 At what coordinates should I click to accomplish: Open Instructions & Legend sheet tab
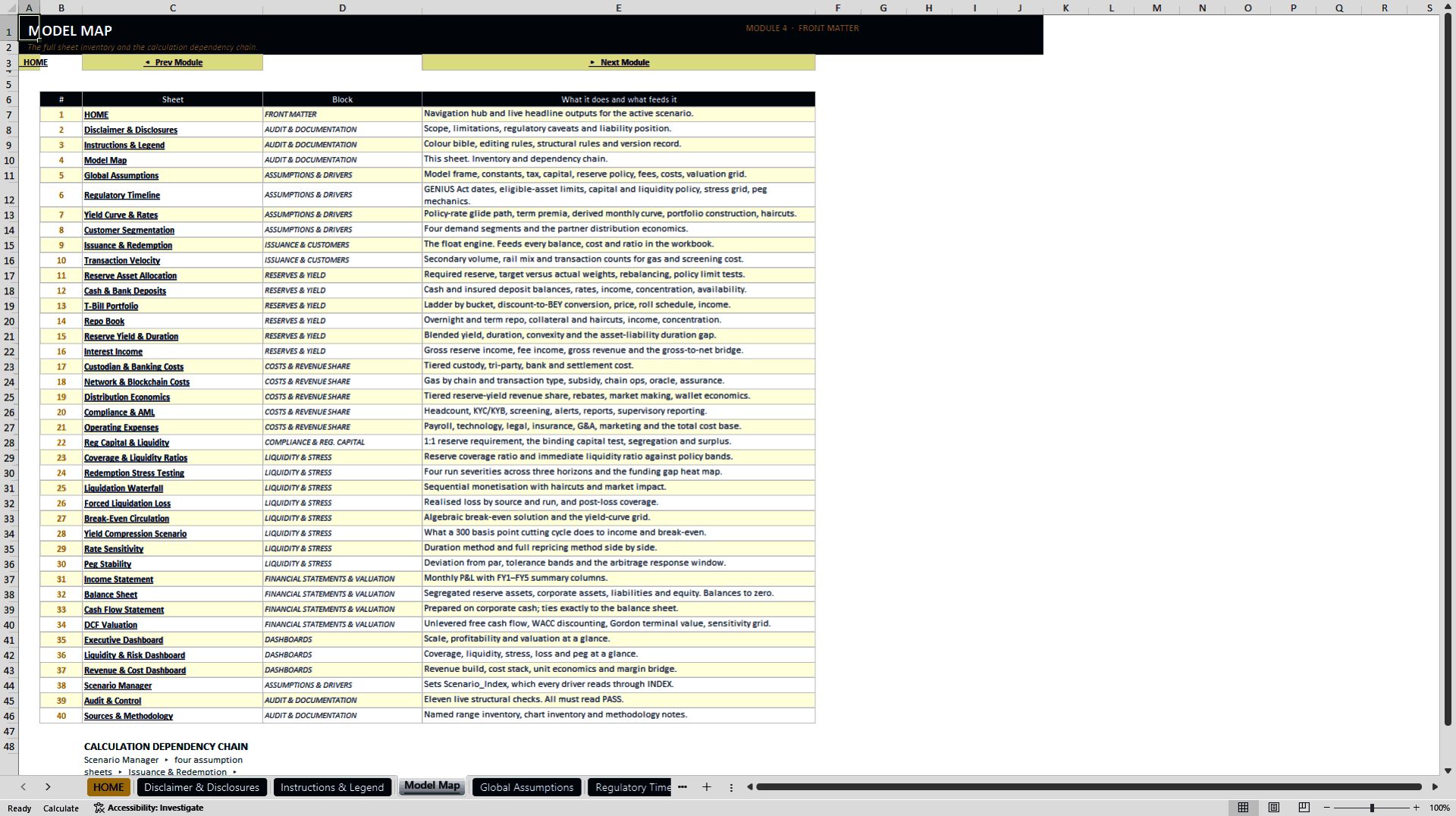tap(332, 787)
